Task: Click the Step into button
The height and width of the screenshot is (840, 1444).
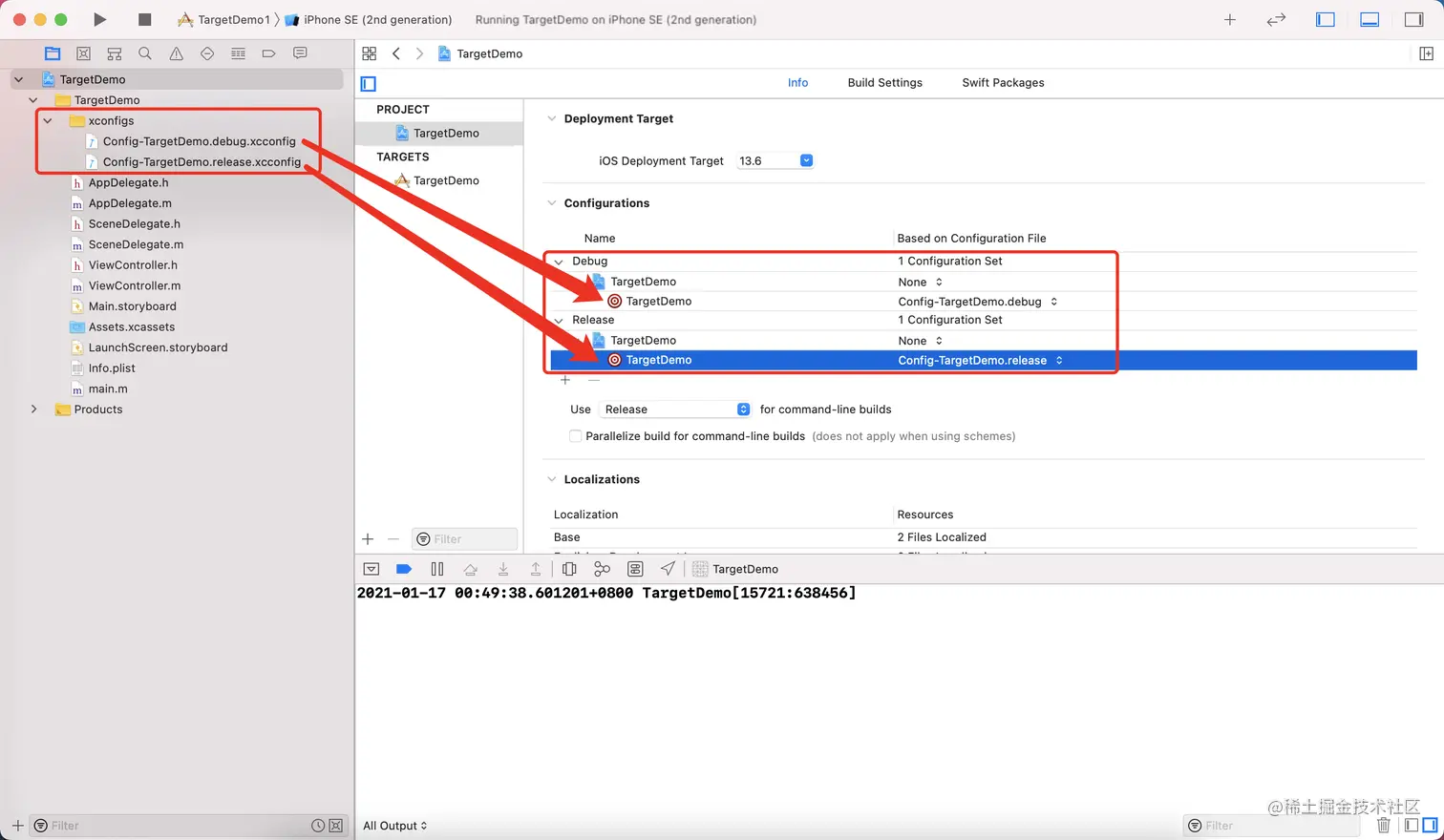Action: tap(503, 569)
